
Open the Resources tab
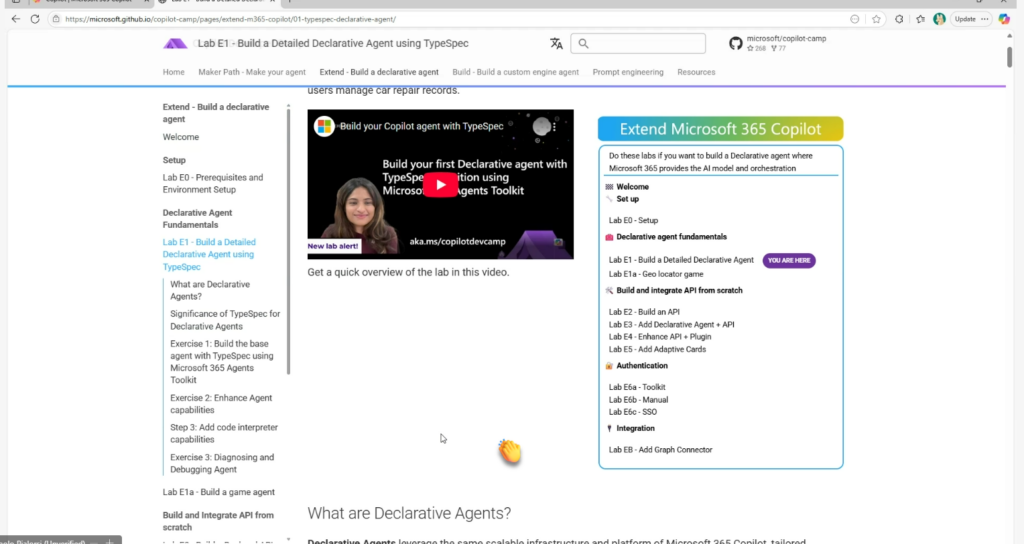696,72
